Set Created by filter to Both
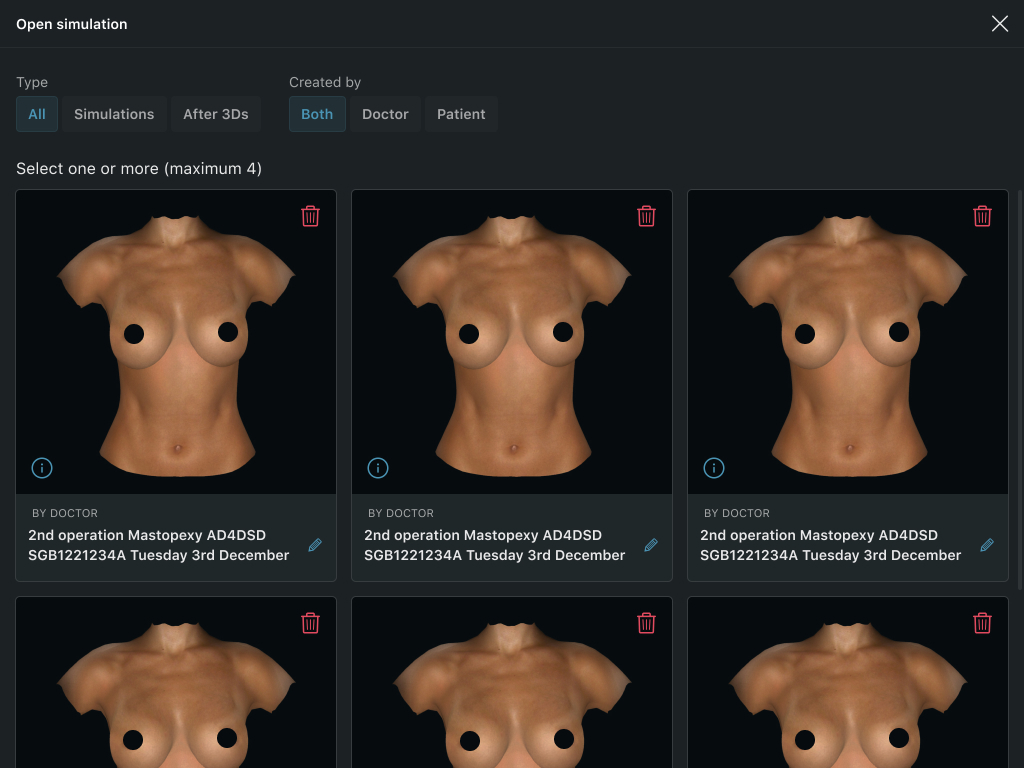Image resolution: width=1024 pixels, height=768 pixels. [x=317, y=114]
